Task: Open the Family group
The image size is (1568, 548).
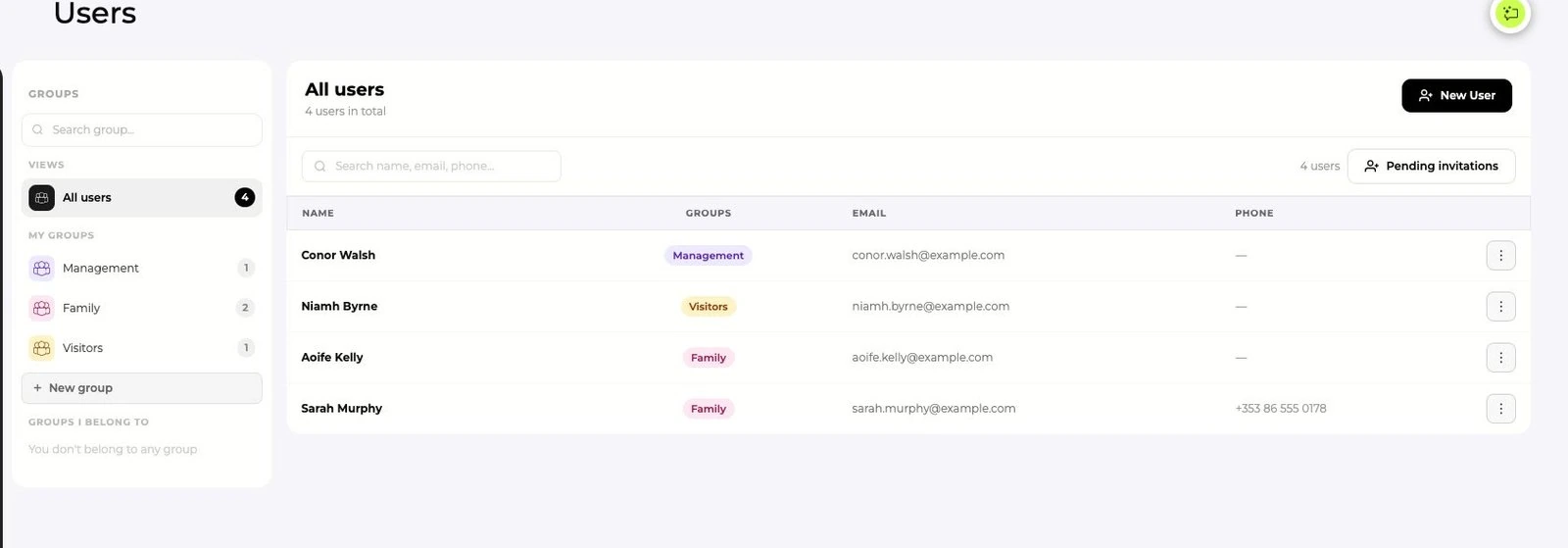Action: coord(142,308)
